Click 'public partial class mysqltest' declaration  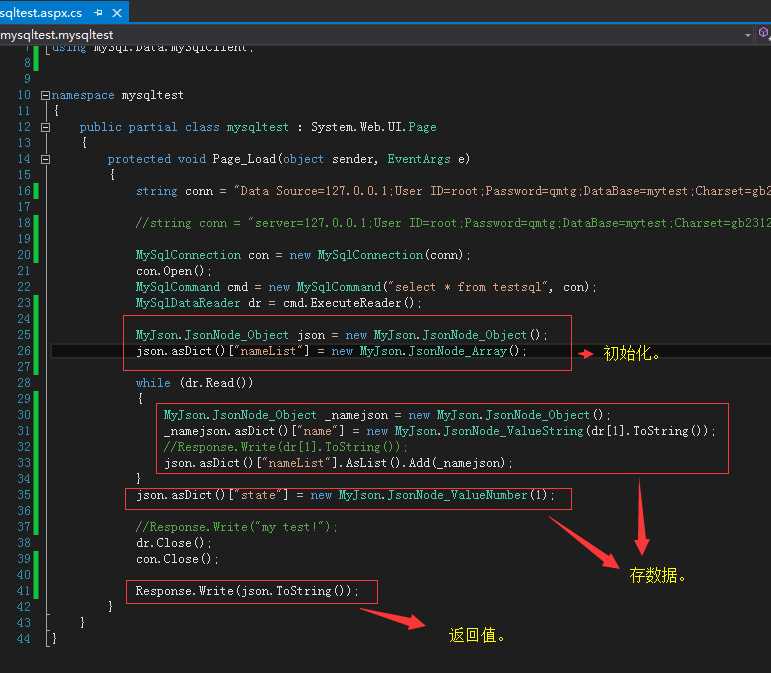[x=184, y=127]
